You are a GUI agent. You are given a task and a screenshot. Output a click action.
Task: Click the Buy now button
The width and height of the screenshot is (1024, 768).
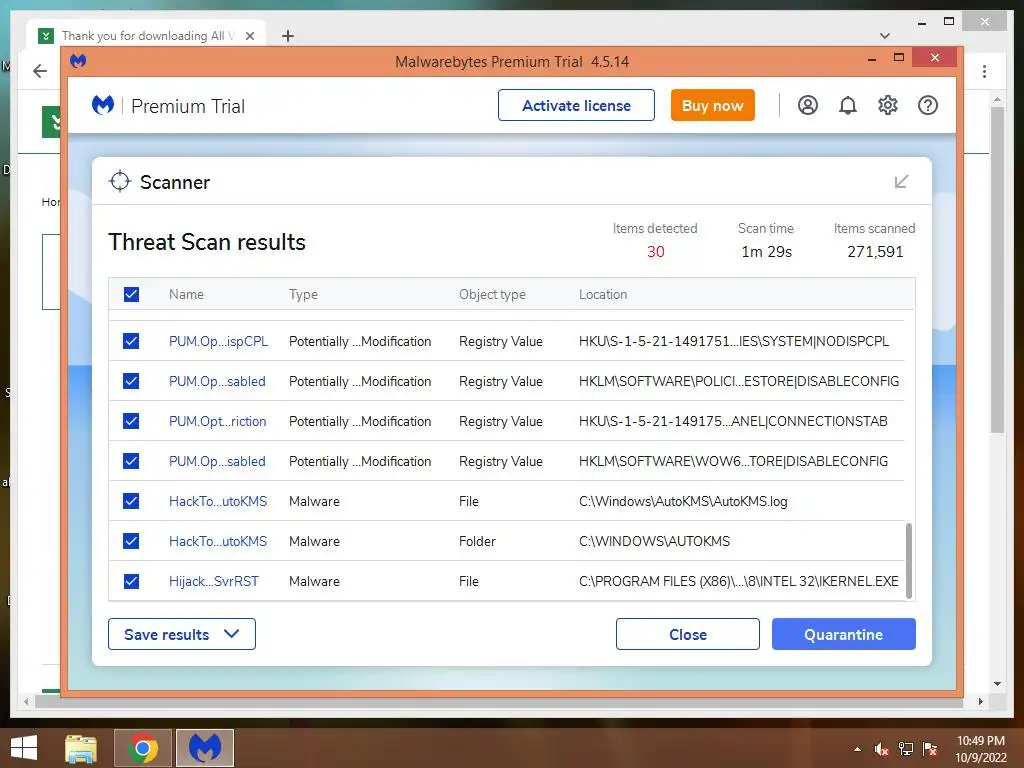pyautogui.click(x=712, y=105)
